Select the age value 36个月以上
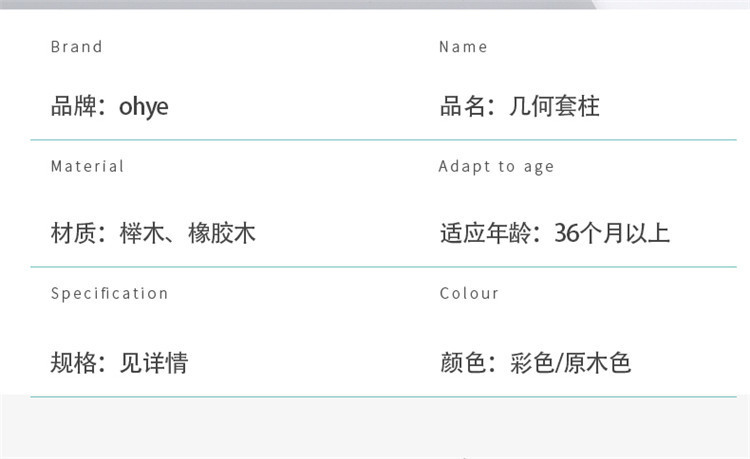Image resolution: width=750 pixels, height=459 pixels. 612,234
